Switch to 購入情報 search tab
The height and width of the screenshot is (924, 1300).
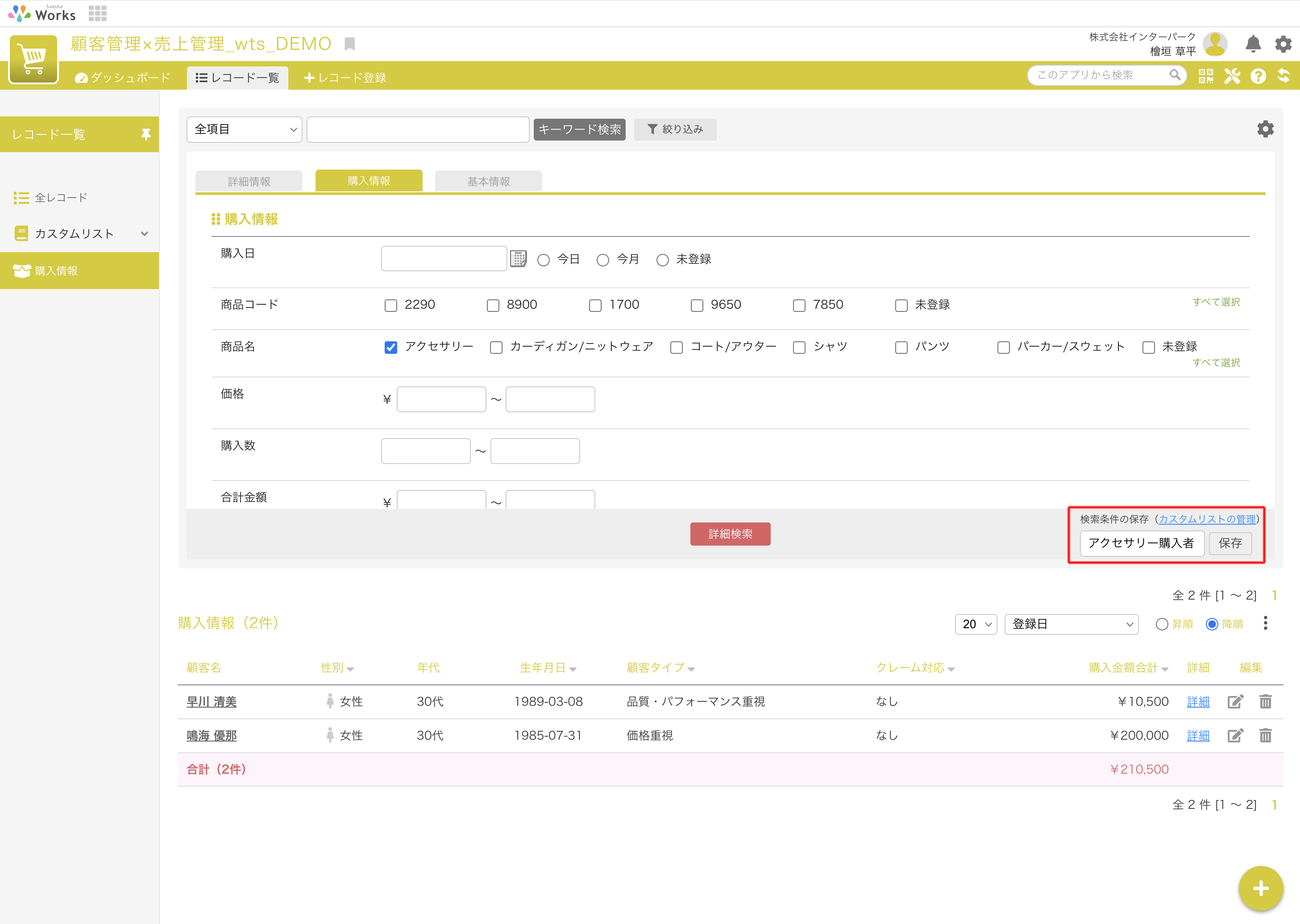point(369,180)
